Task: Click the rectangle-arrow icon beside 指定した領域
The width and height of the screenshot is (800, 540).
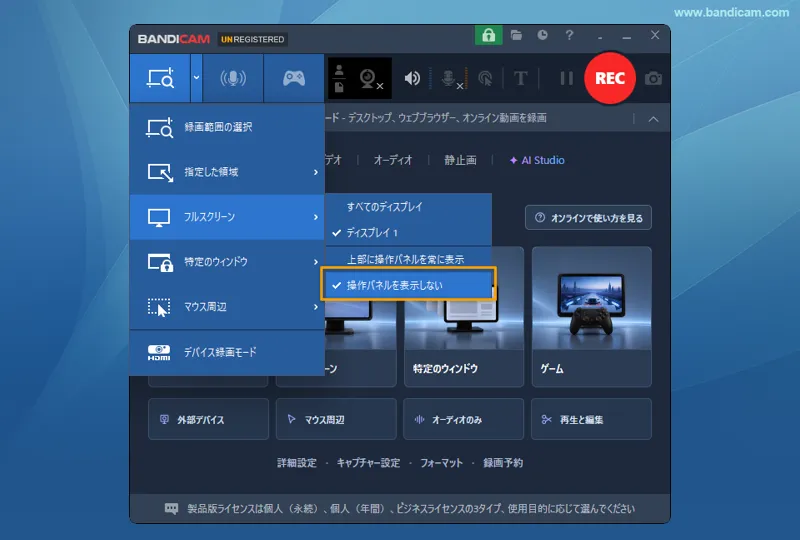Action: click(160, 173)
